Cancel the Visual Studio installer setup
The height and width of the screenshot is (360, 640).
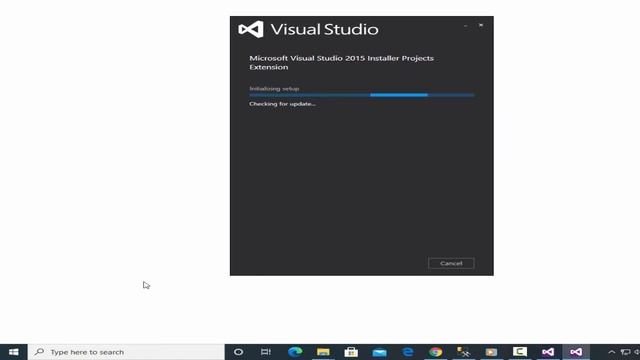(451, 263)
